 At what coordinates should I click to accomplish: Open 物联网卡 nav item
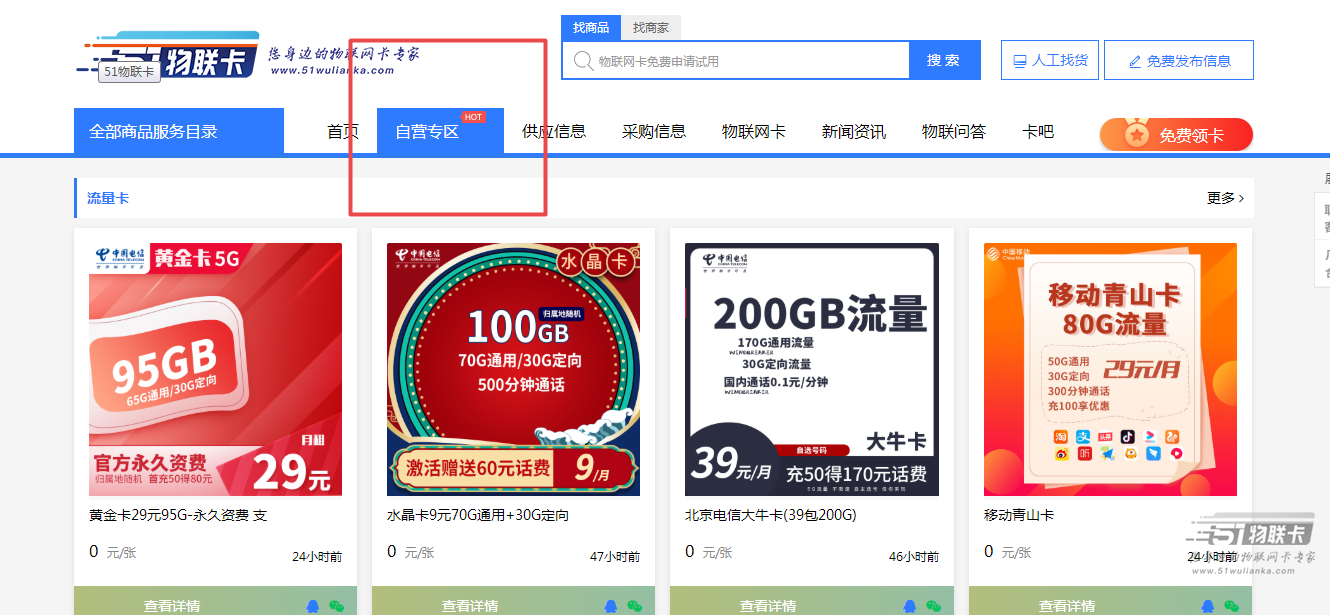754,131
